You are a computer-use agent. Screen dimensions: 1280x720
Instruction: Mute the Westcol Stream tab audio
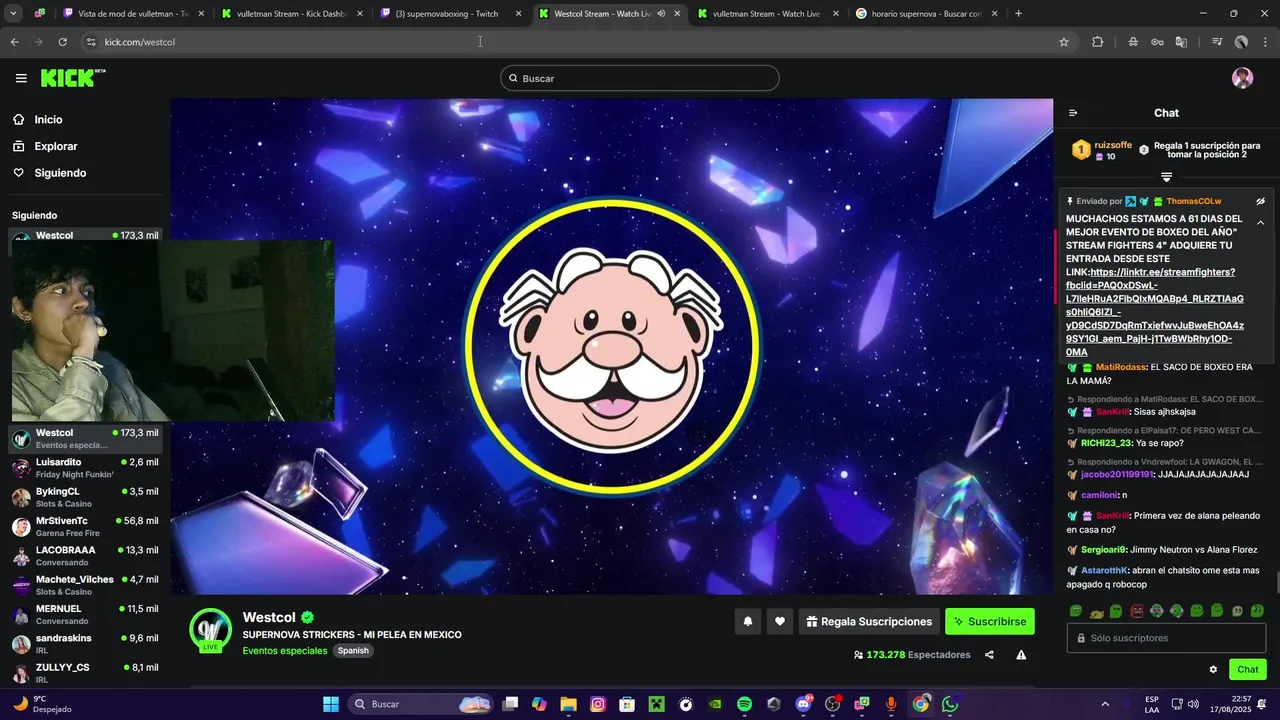click(661, 14)
